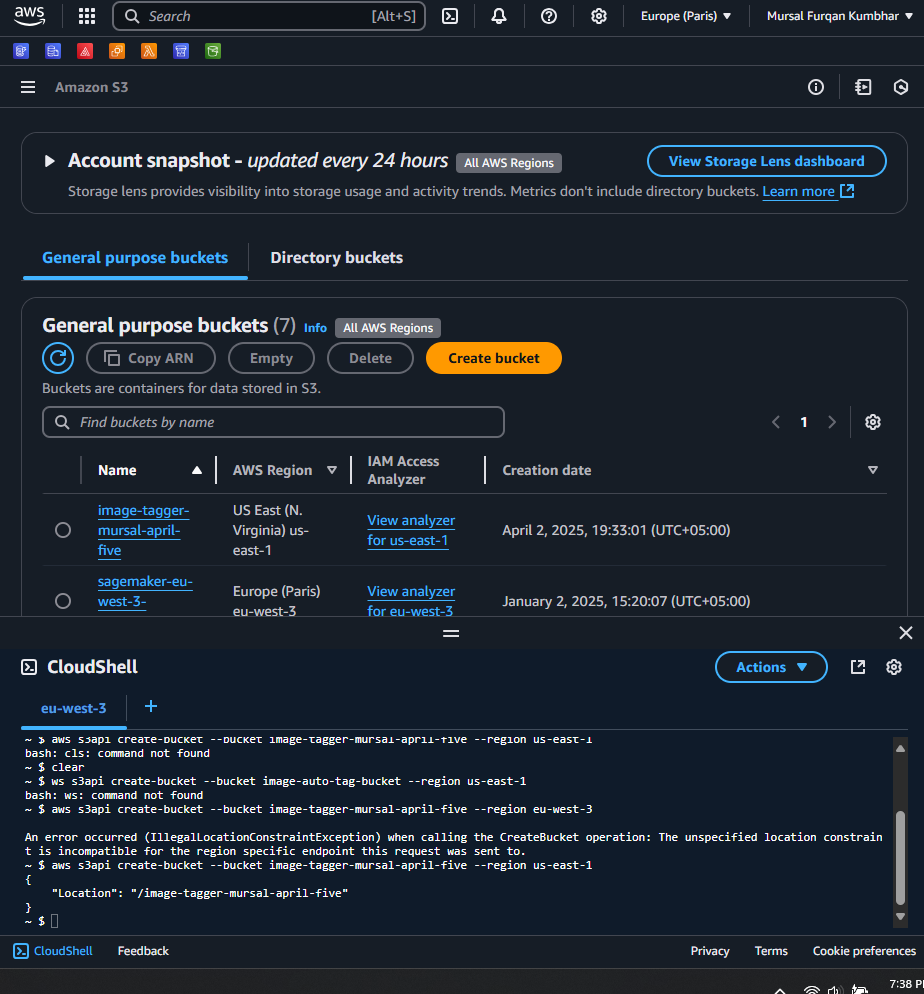Sort buckets by AWS Region column arrow

332,470
